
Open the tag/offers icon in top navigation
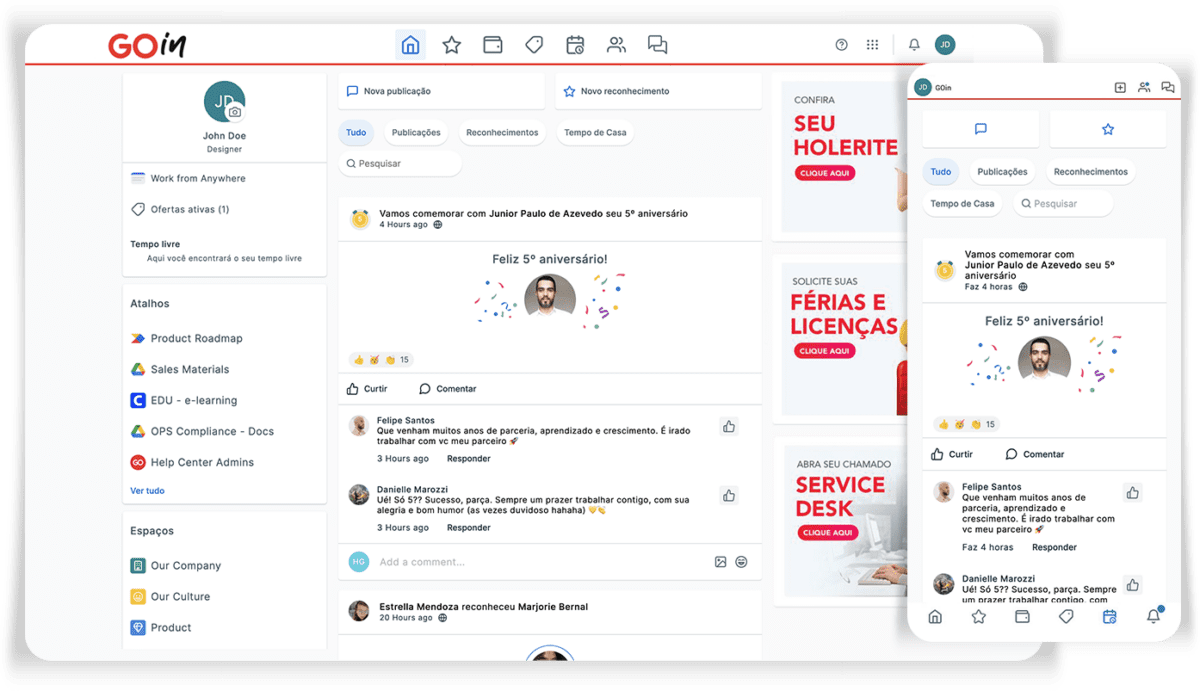(x=533, y=44)
